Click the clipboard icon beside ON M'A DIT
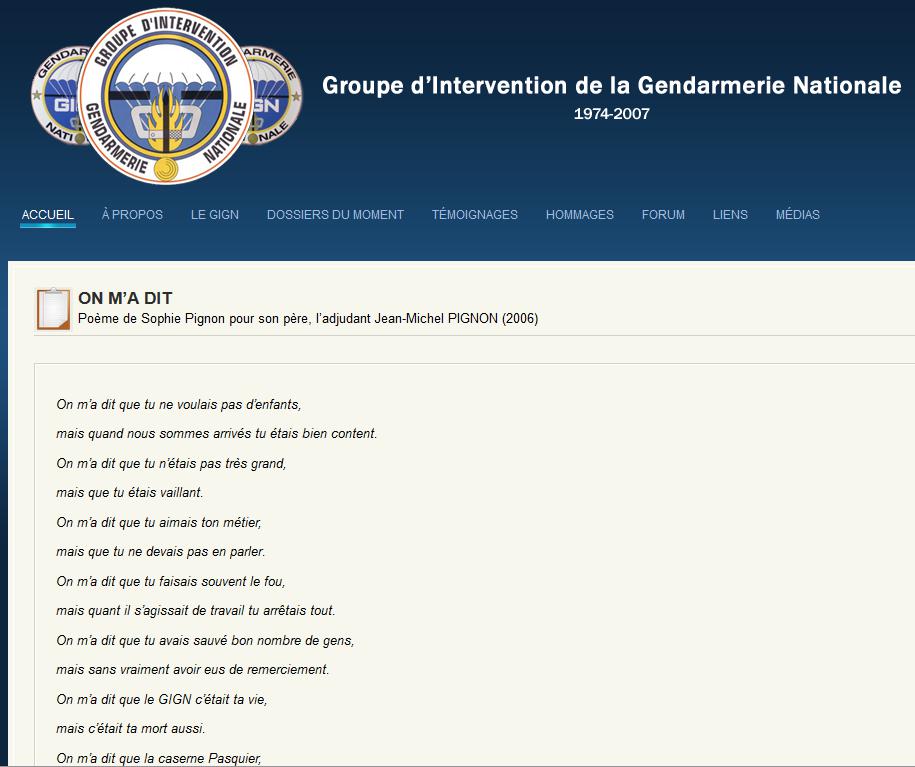The height and width of the screenshot is (767, 915). [53, 309]
